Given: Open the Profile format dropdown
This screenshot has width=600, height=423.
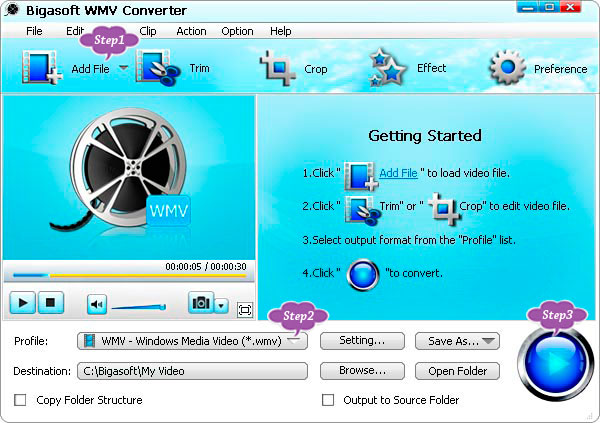Looking at the screenshot, I should pos(192,341).
